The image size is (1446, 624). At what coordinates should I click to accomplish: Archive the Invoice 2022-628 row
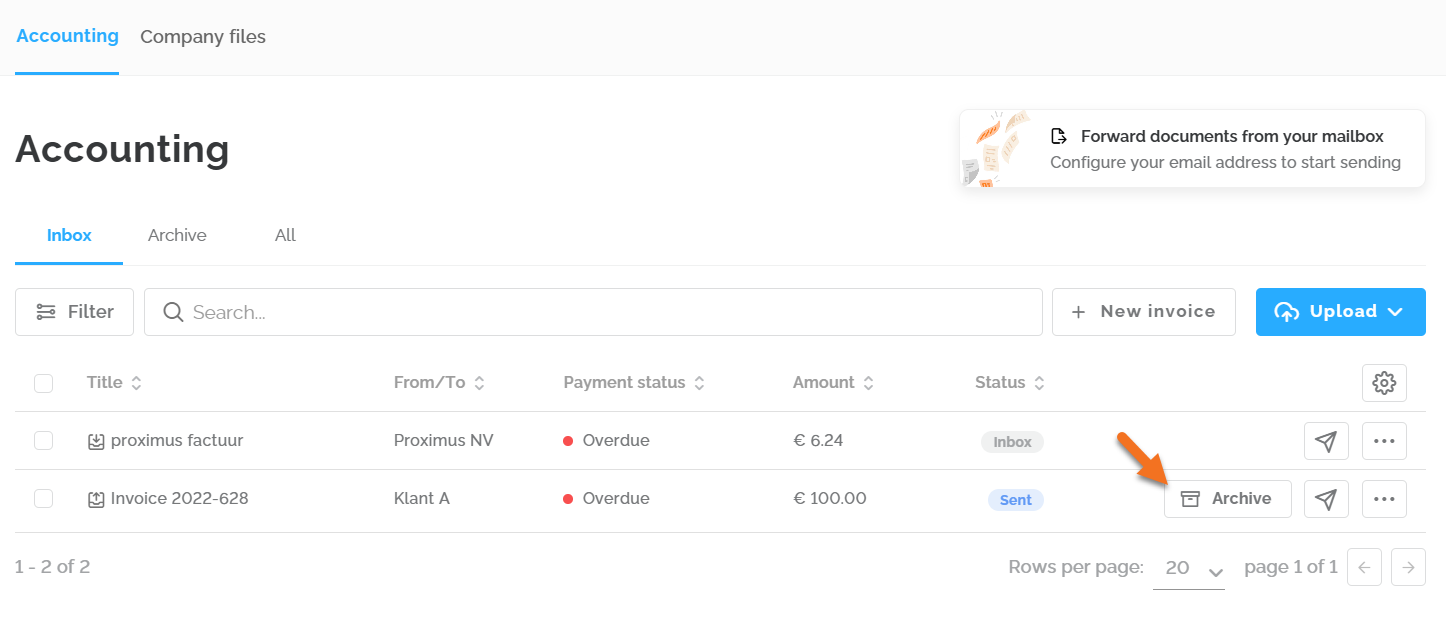1227,499
